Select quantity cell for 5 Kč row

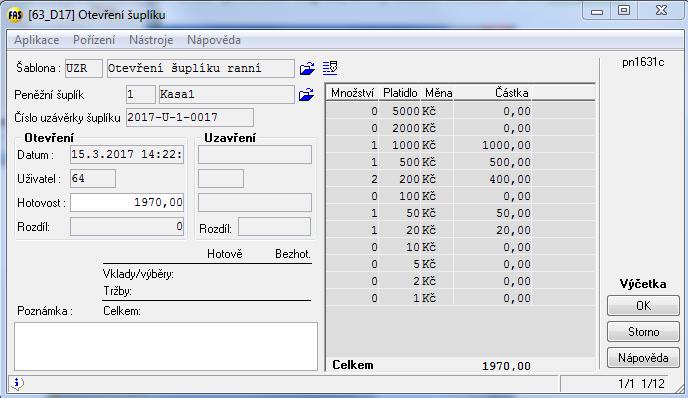(x=352, y=264)
